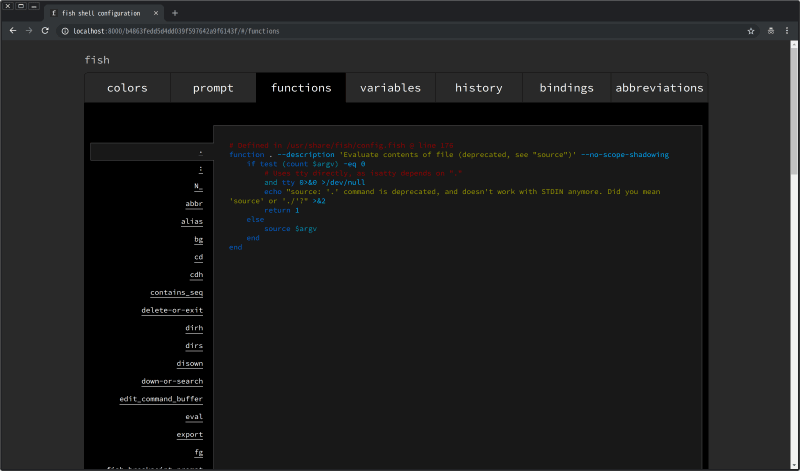Select the fg function

pyautogui.click(x=198, y=453)
